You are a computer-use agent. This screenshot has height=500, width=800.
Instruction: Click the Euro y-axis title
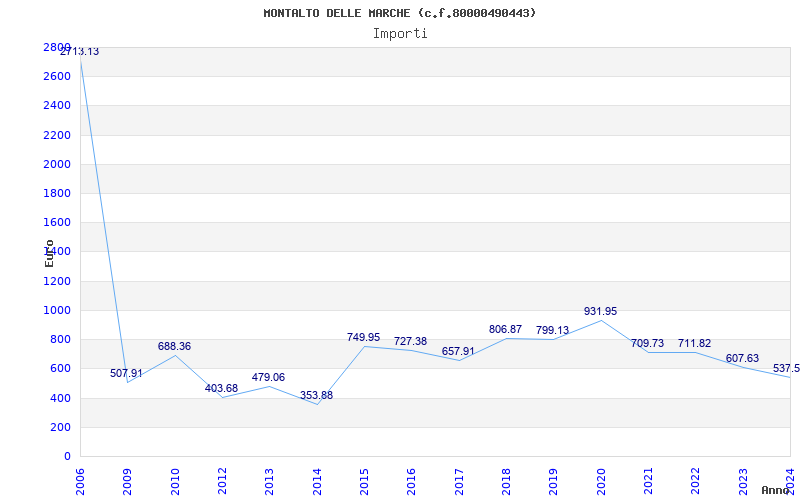49,254
